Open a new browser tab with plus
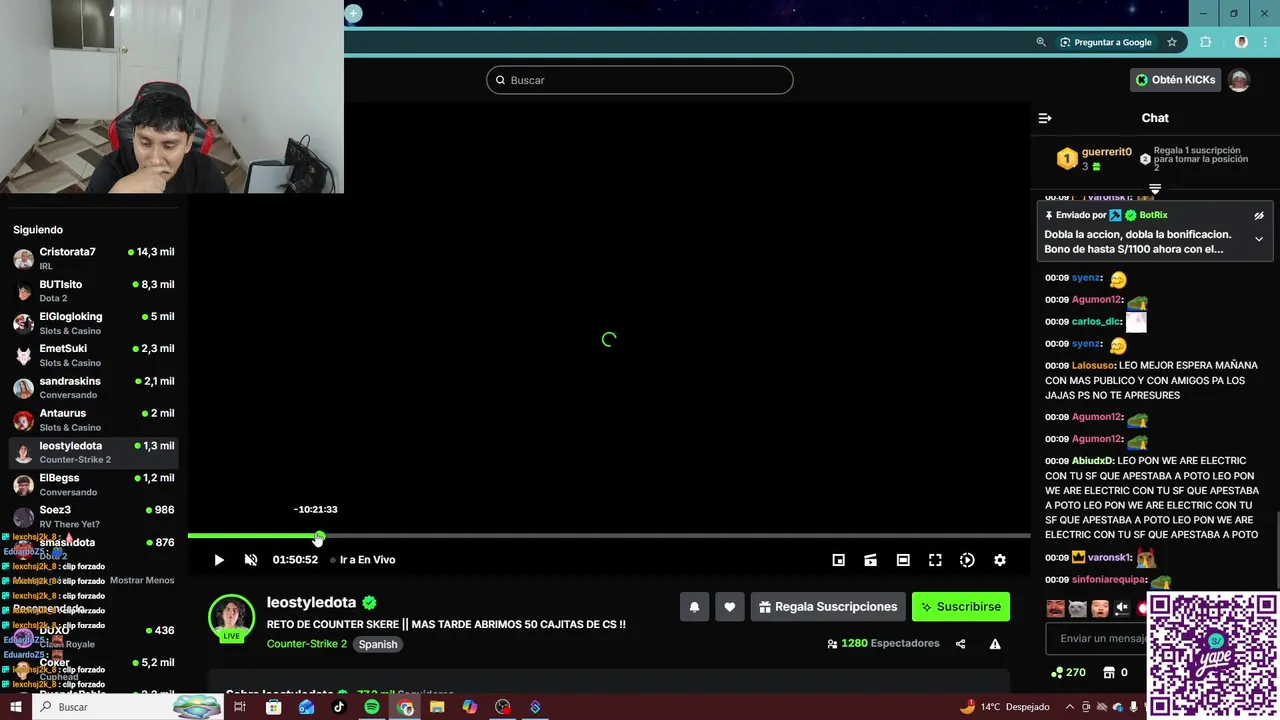 353,13
